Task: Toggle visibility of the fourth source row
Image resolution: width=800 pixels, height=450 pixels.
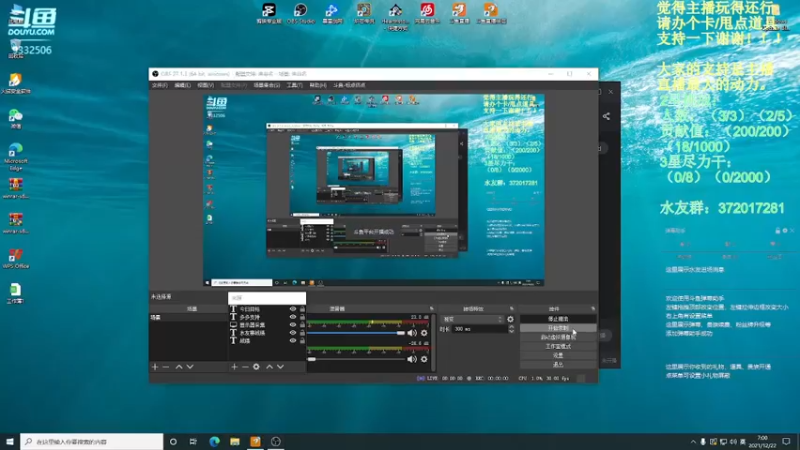Action: point(293,333)
